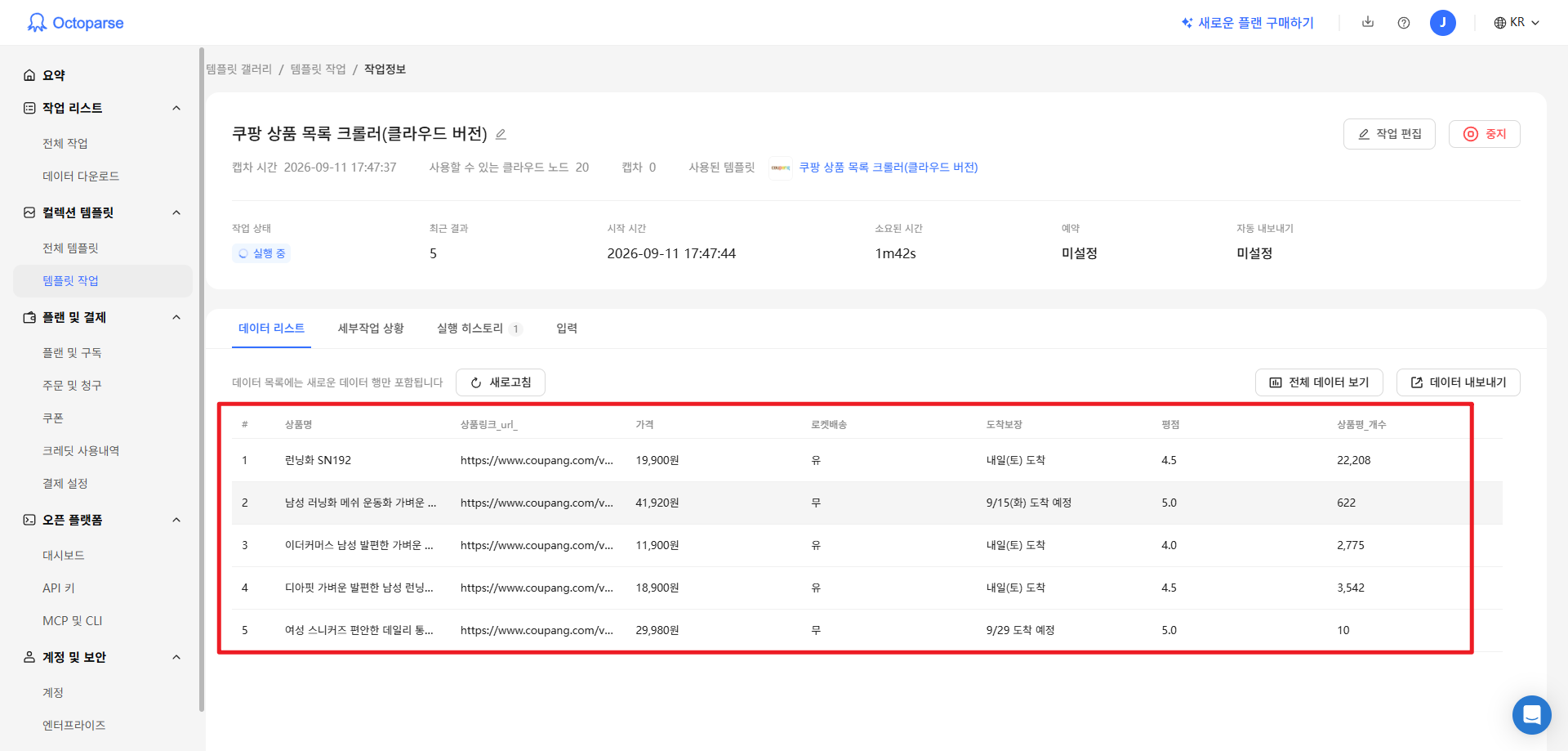Open the help question mark icon

click(1404, 23)
